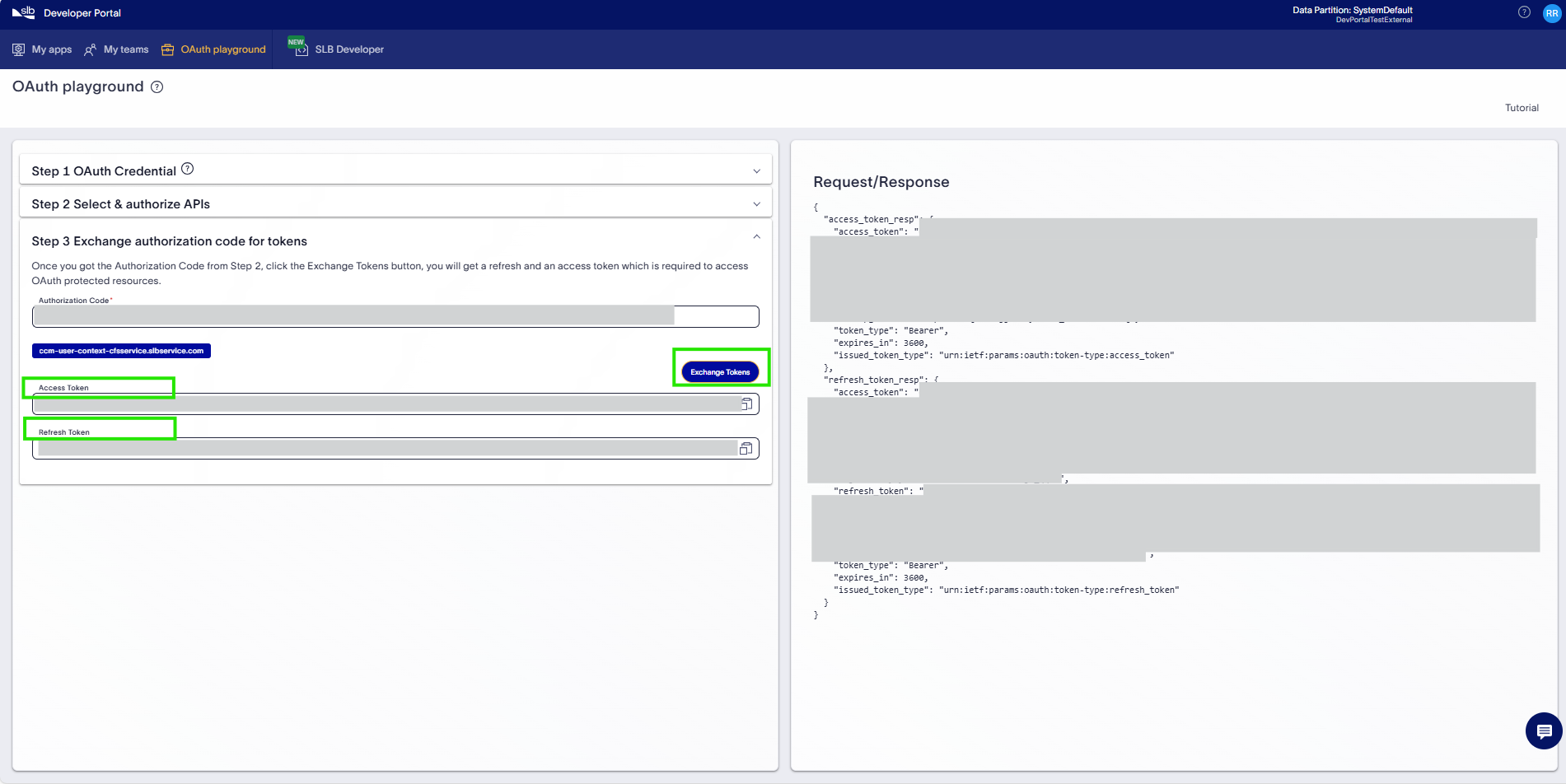Click Step 3 Exchange authorization code heading

pos(169,241)
